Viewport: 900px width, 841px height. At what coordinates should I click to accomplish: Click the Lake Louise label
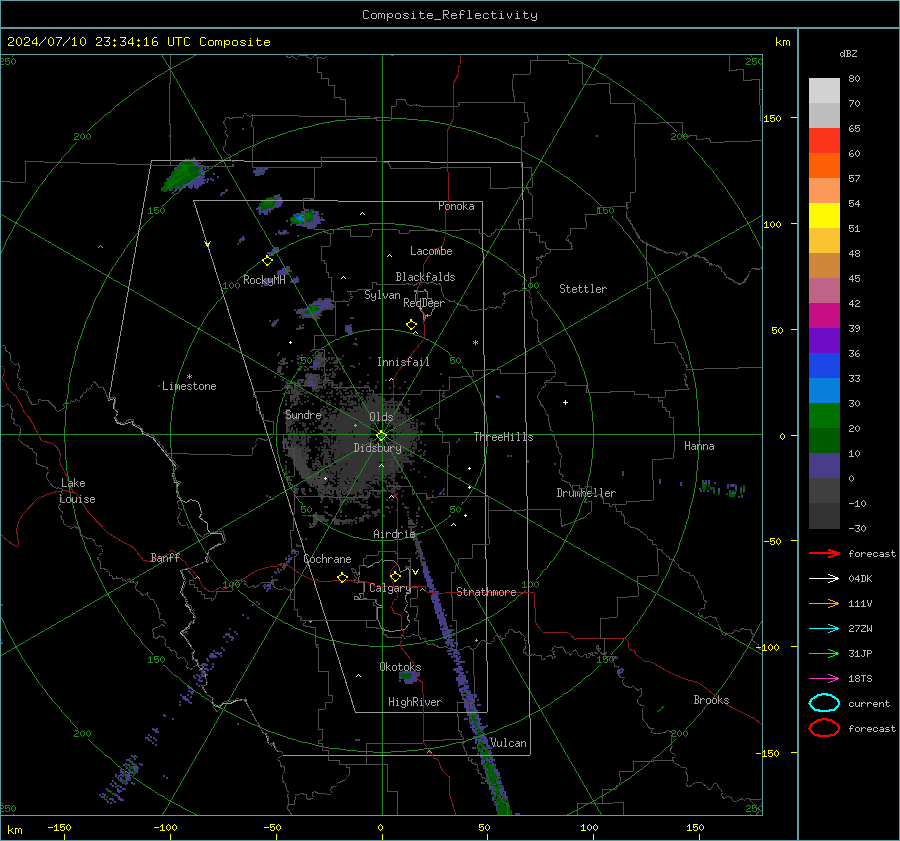(77, 491)
